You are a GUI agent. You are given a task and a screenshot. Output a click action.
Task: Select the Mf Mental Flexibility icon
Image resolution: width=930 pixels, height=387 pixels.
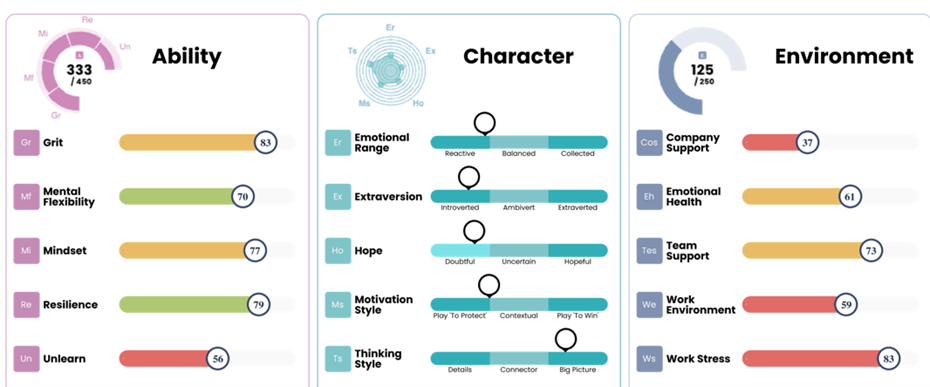(x=27, y=196)
